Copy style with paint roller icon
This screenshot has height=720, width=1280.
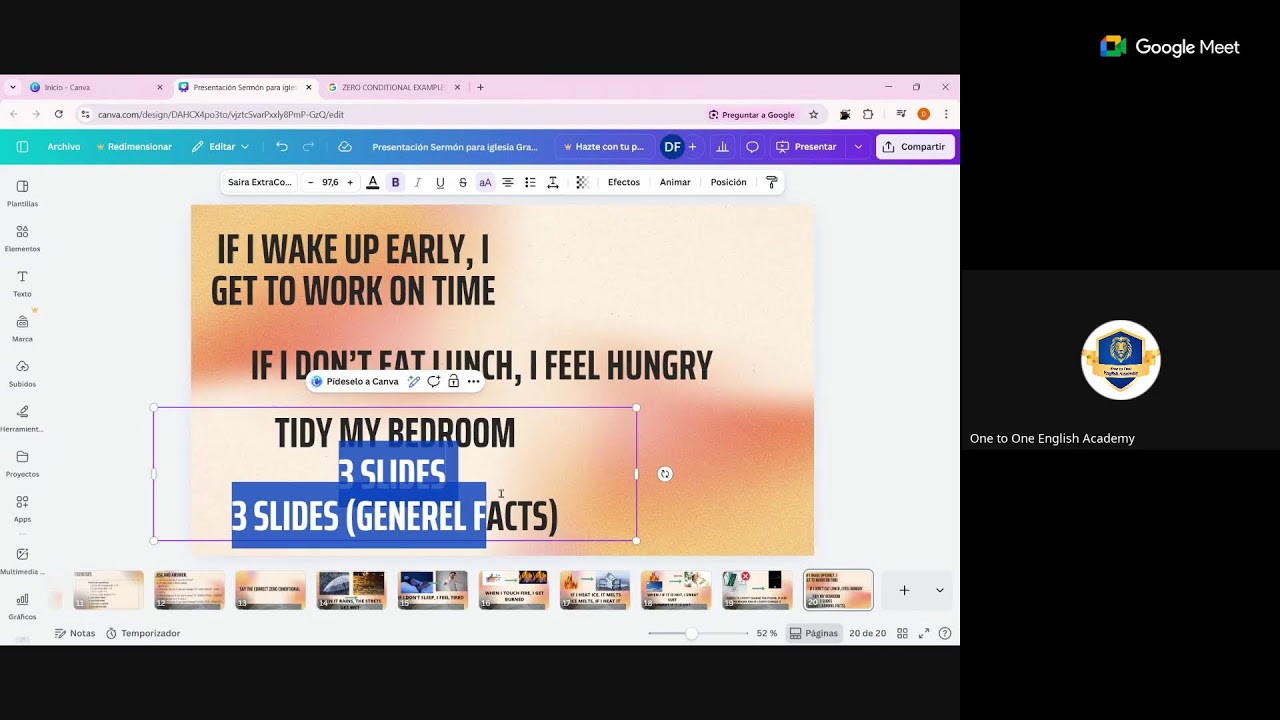(771, 182)
